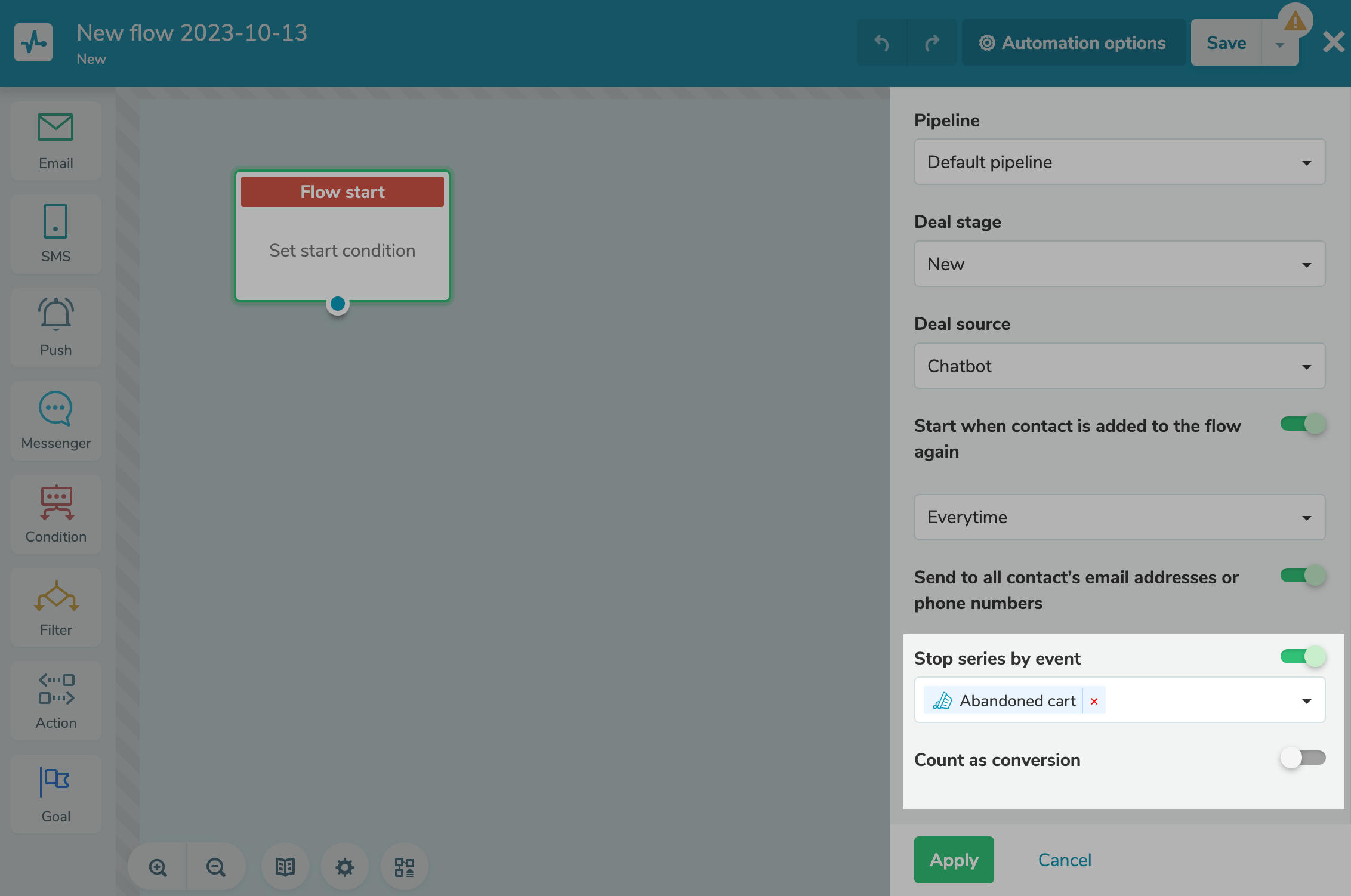Open Automation options menu
The height and width of the screenshot is (896, 1351).
tap(1073, 43)
